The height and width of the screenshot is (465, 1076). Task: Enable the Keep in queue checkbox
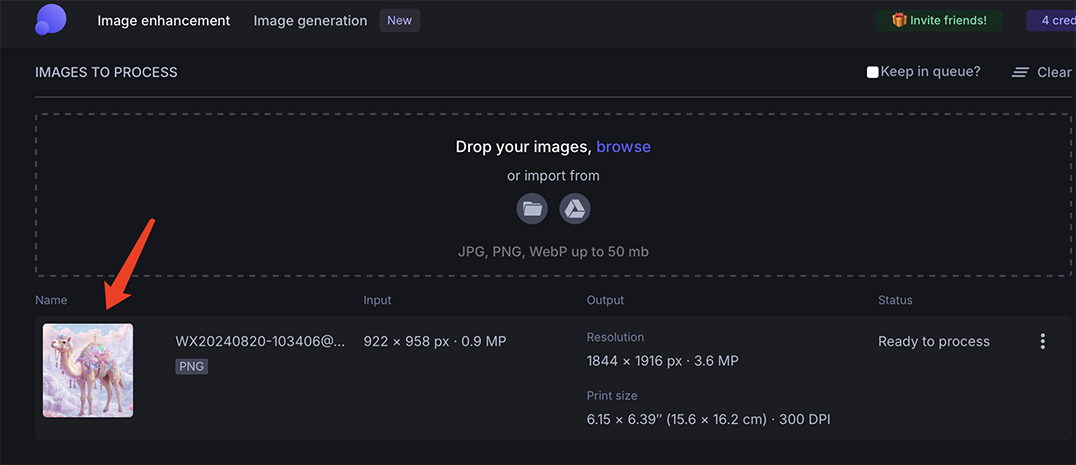873,72
